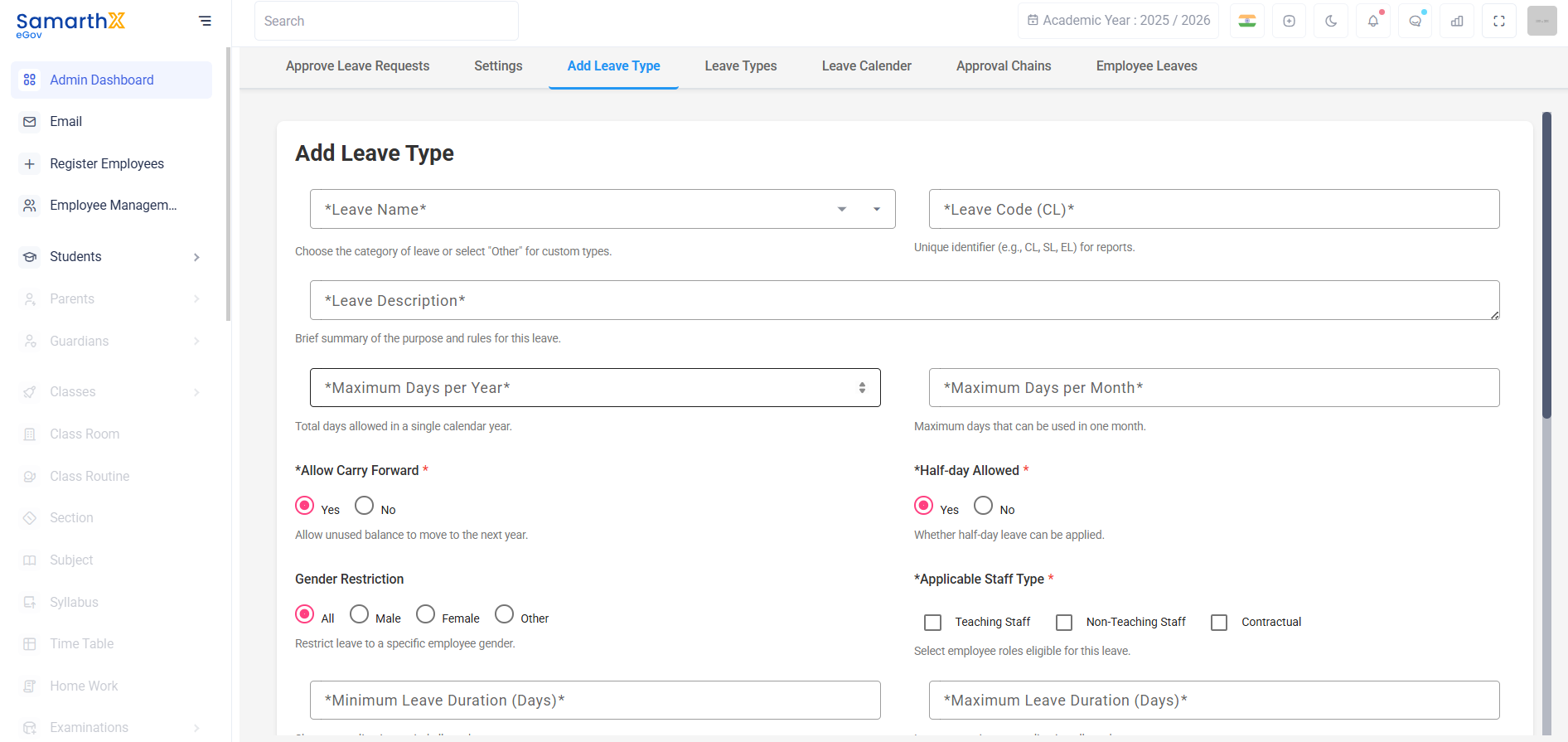Click Maximum Leave Duration (Days) field
Image resolution: width=1568 pixels, height=742 pixels.
click(1214, 701)
